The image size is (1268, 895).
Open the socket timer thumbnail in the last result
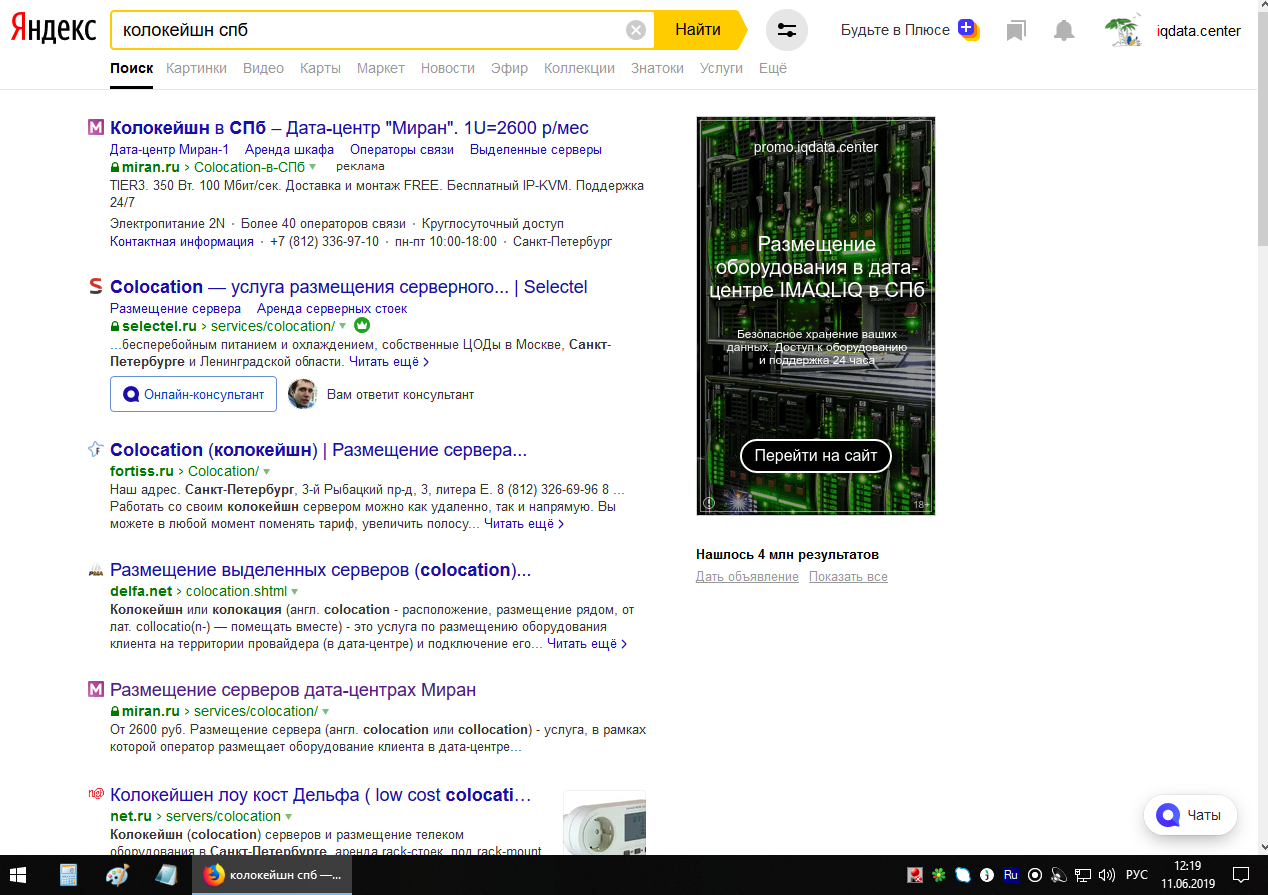(x=604, y=822)
